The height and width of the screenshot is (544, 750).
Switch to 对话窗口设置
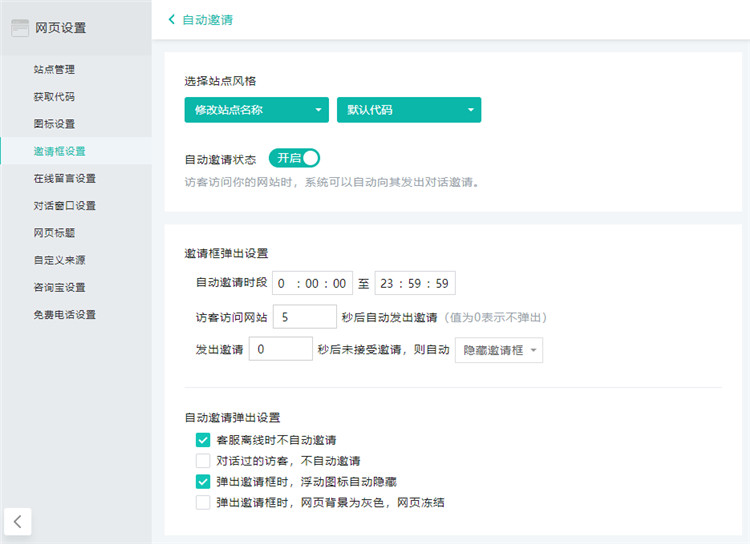click(64, 206)
